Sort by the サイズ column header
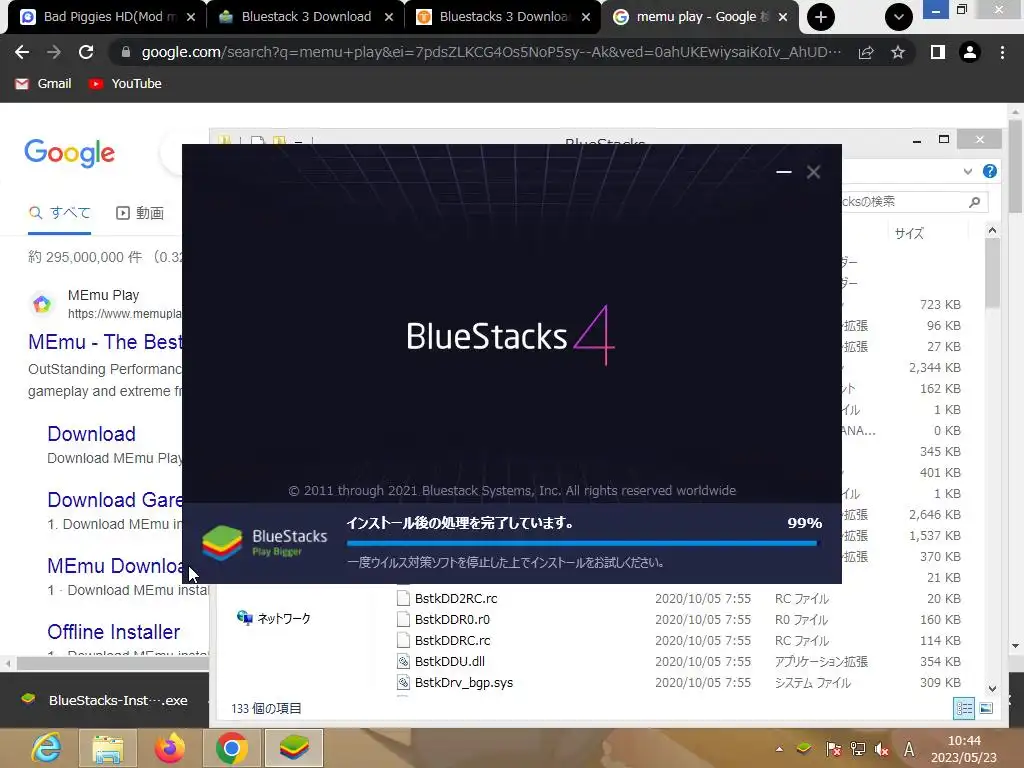The width and height of the screenshot is (1024, 768). pos(909,234)
